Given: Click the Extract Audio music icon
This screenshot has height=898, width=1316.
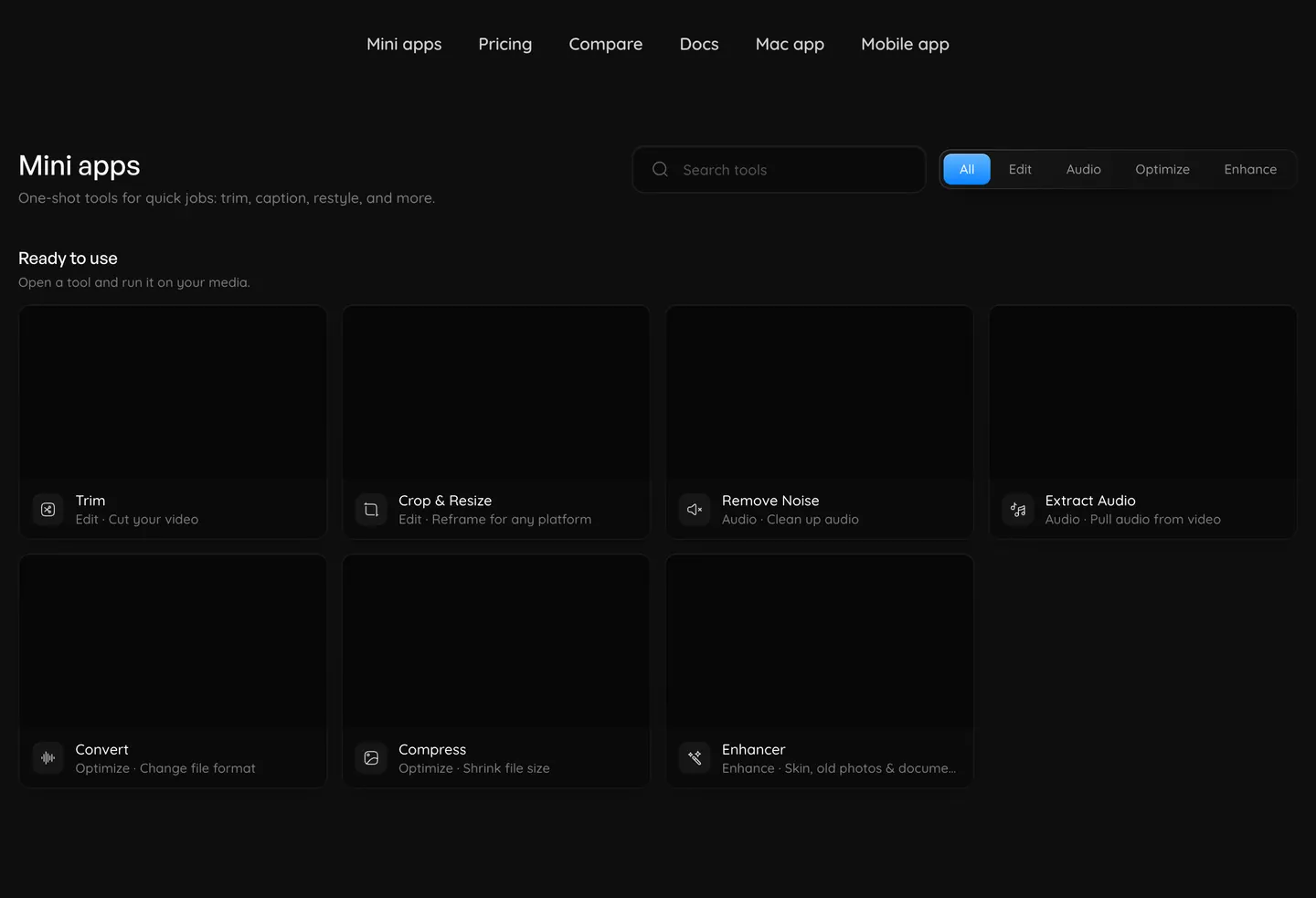Looking at the screenshot, I should coord(1018,510).
